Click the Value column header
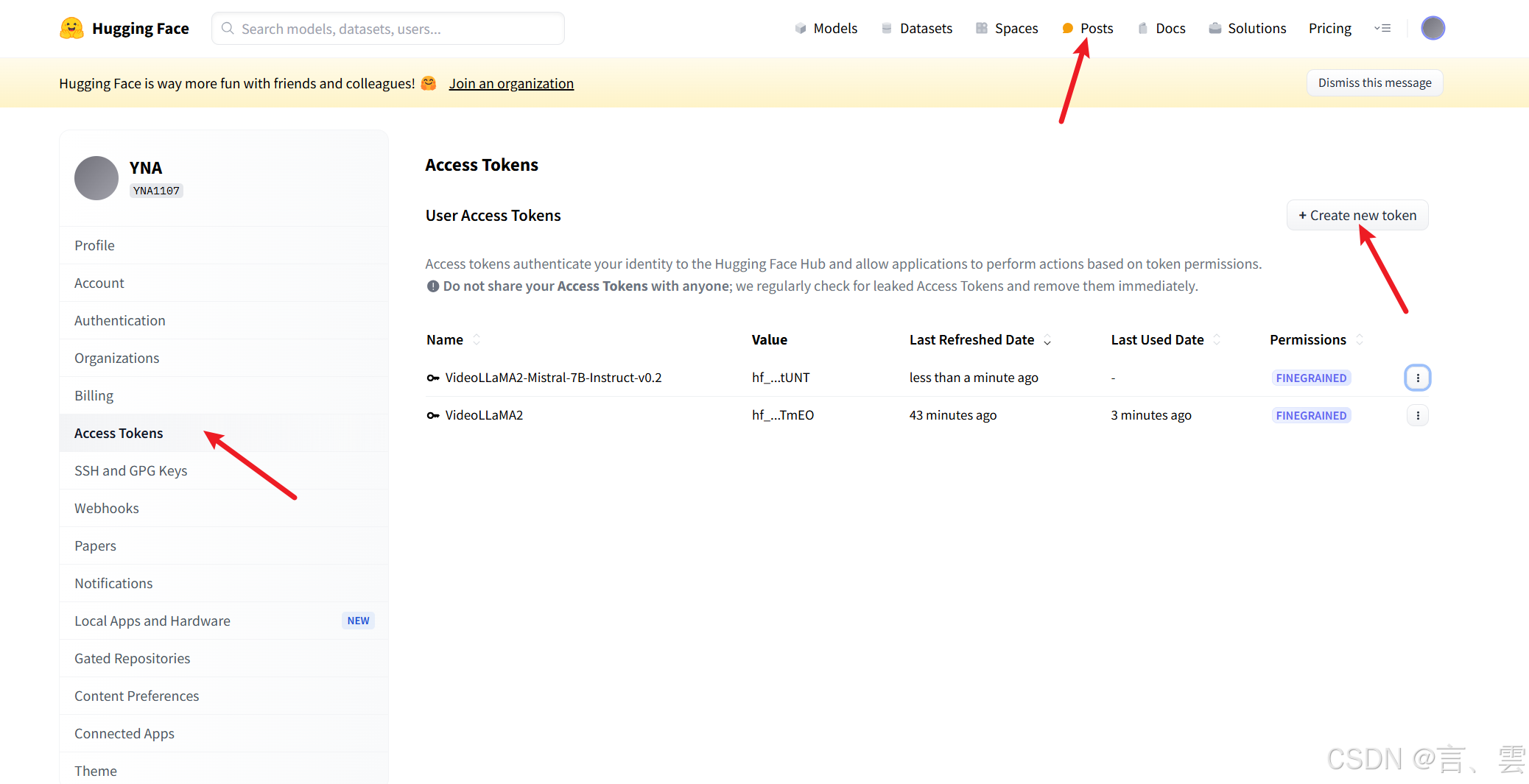The width and height of the screenshot is (1529, 784). 769,339
